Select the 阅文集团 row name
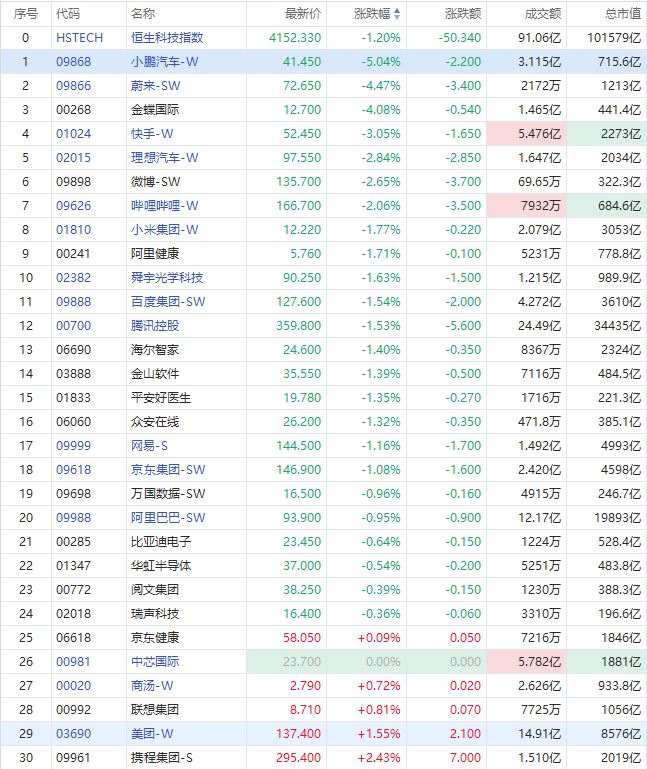The width and height of the screenshot is (647, 769). point(155,590)
